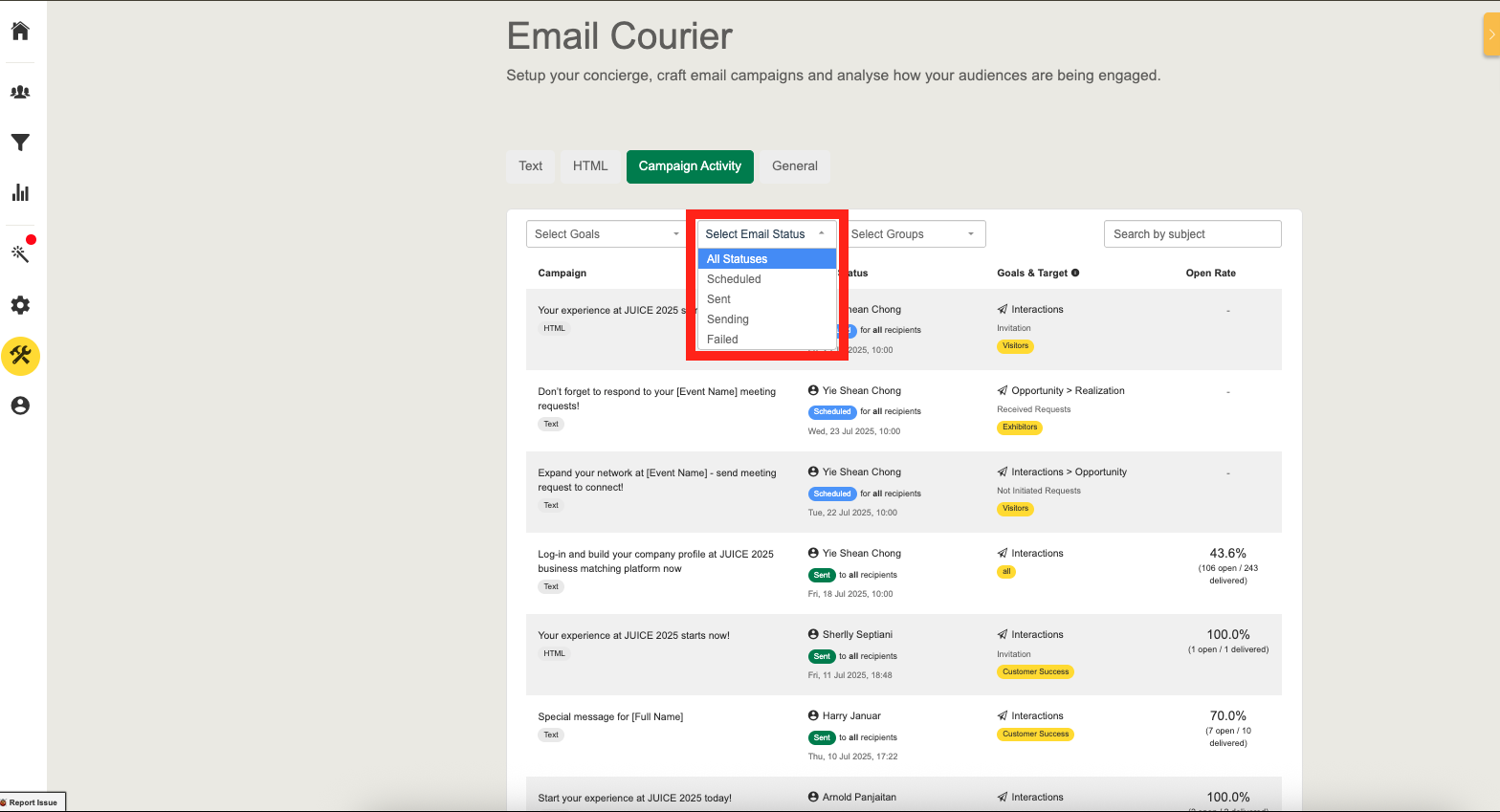
Task: Click the Open Rate column header
Action: pos(1211,274)
